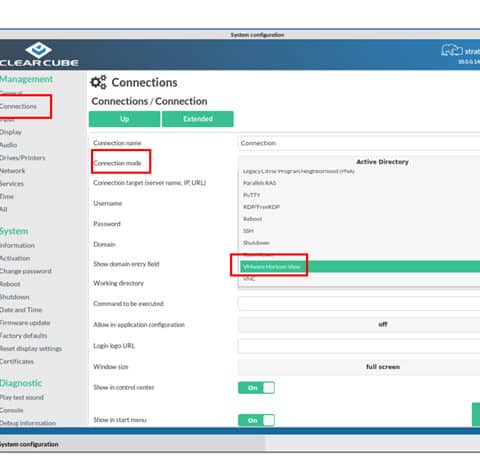The width and height of the screenshot is (480, 472).
Task: Open Drives/Printers in Management sidebar
Action: (x=23, y=158)
